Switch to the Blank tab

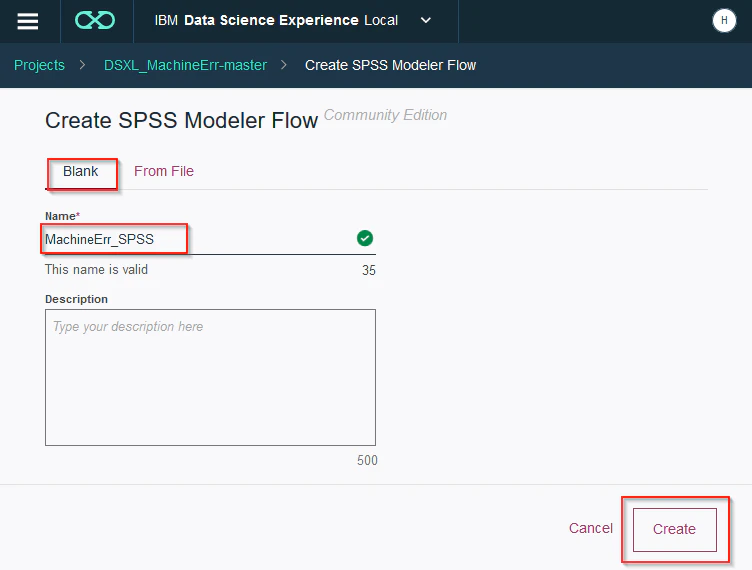click(x=81, y=171)
